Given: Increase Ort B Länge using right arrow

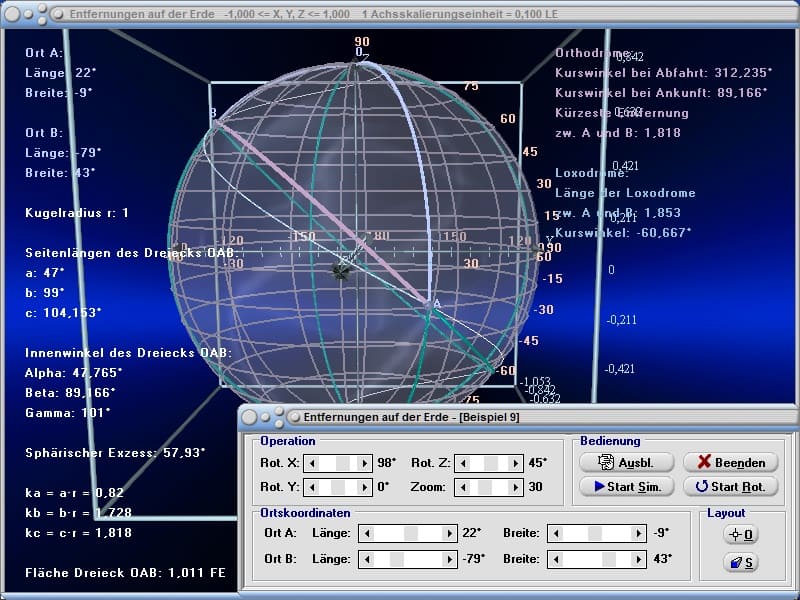Looking at the screenshot, I should 449,559.
